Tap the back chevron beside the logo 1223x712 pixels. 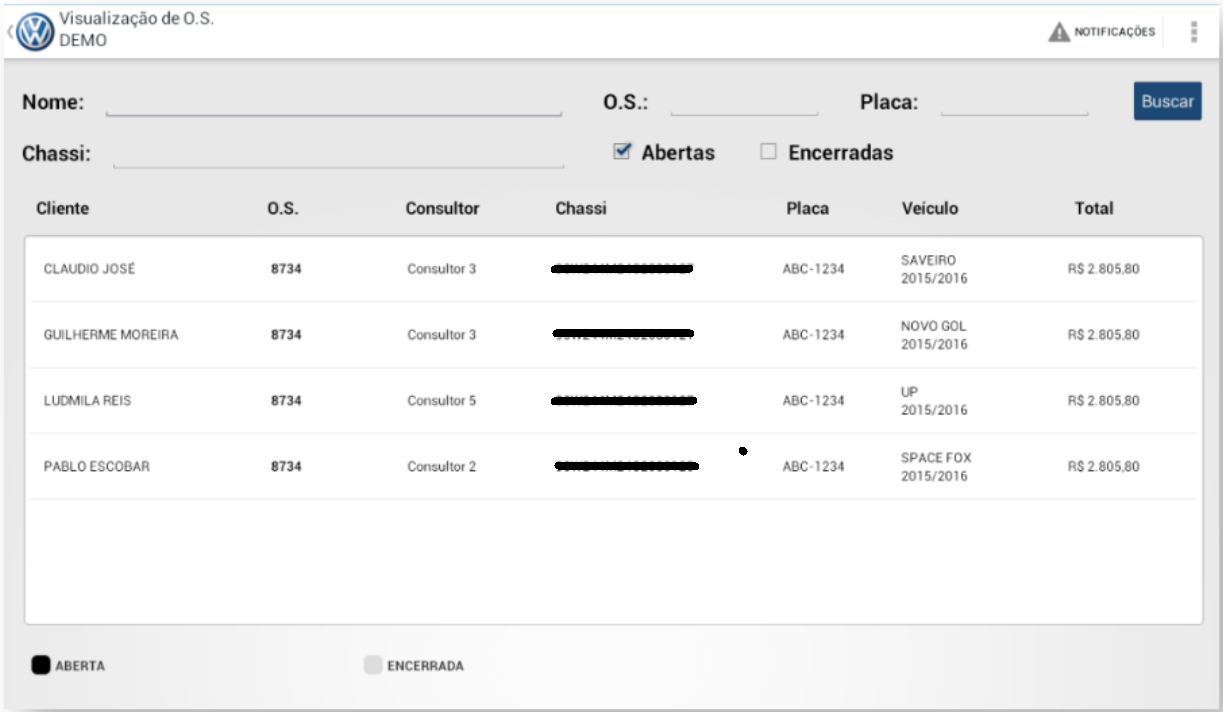[x=9, y=32]
